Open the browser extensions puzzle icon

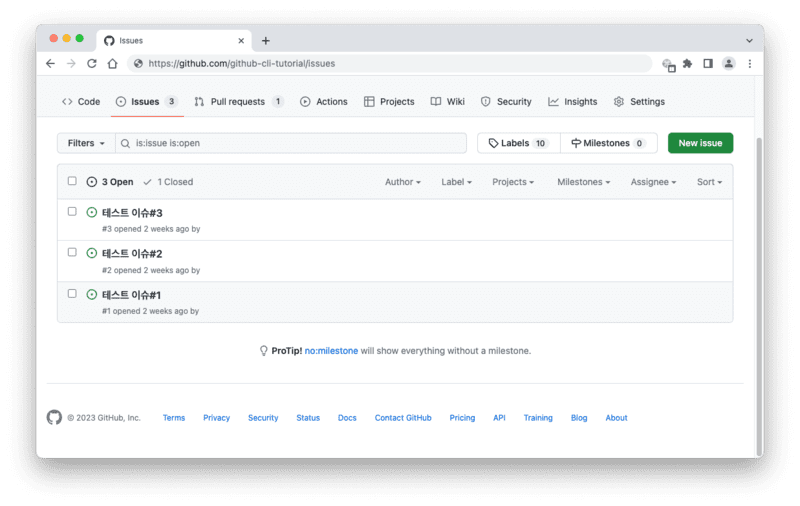(x=688, y=63)
